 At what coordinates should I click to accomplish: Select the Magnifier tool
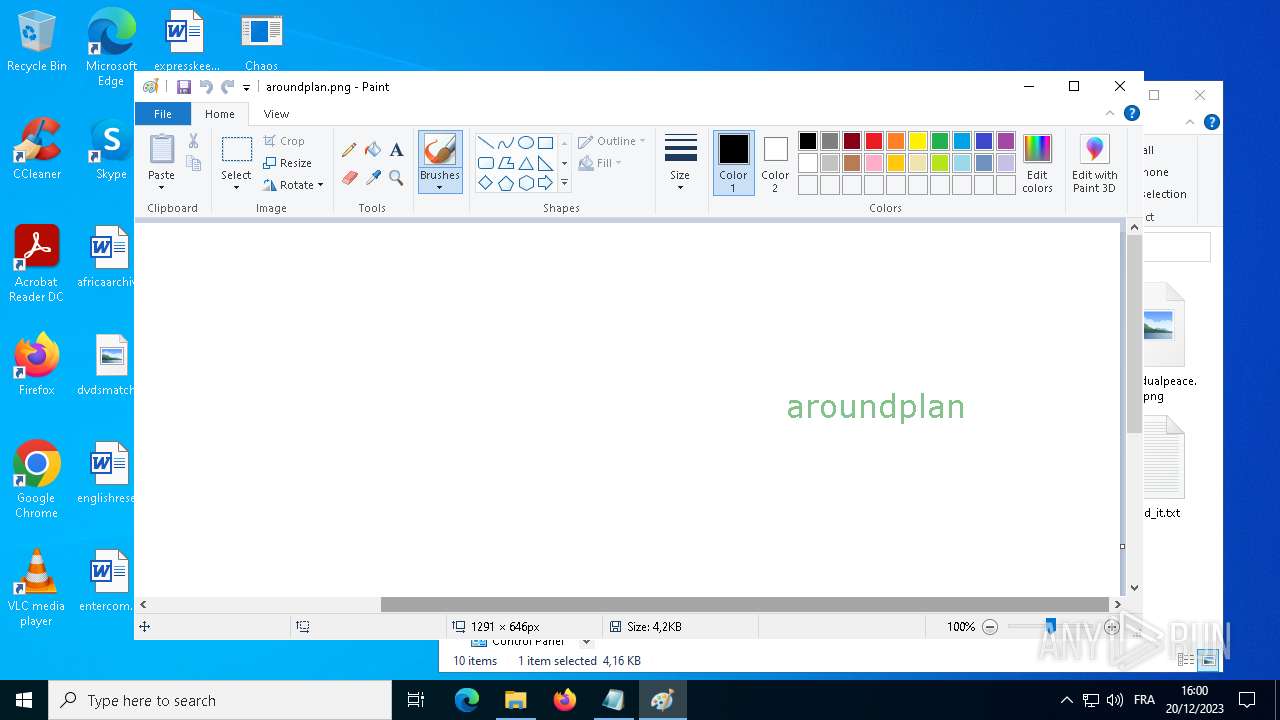coord(397,178)
